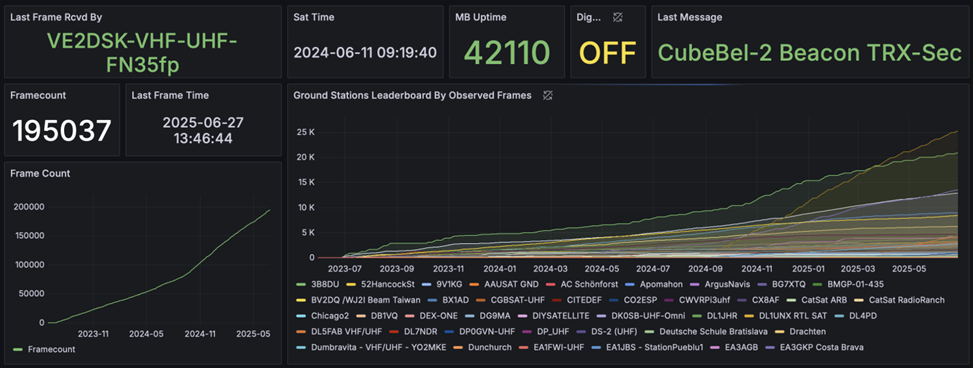The width and height of the screenshot is (973, 368).
Task: Click the green 3B8DU legend color marker
Action: 302,284
